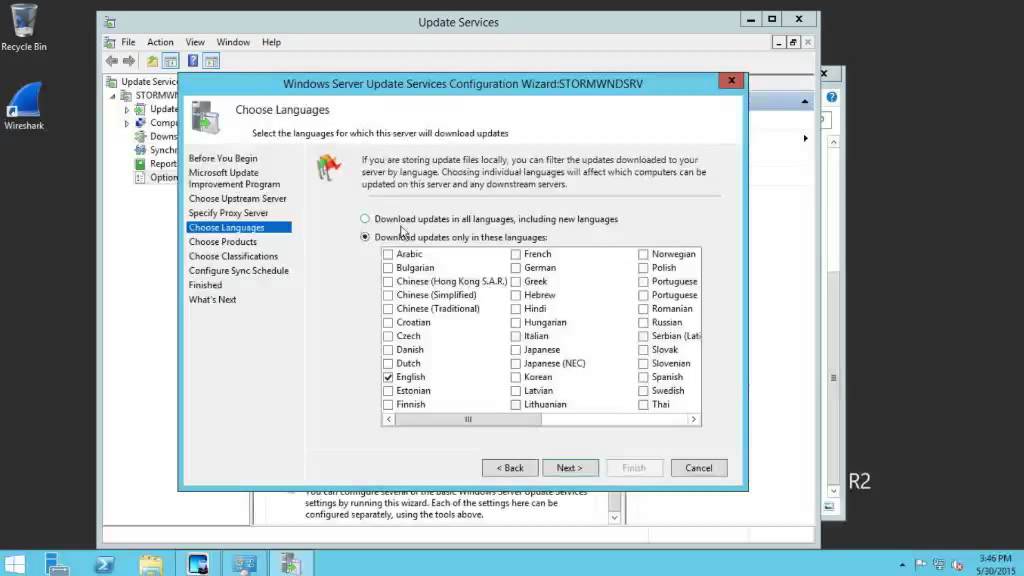Viewport: 1024px width, 576px height.
Task: Click the left arrow of language list scrollbar
Action: point(389,419)
